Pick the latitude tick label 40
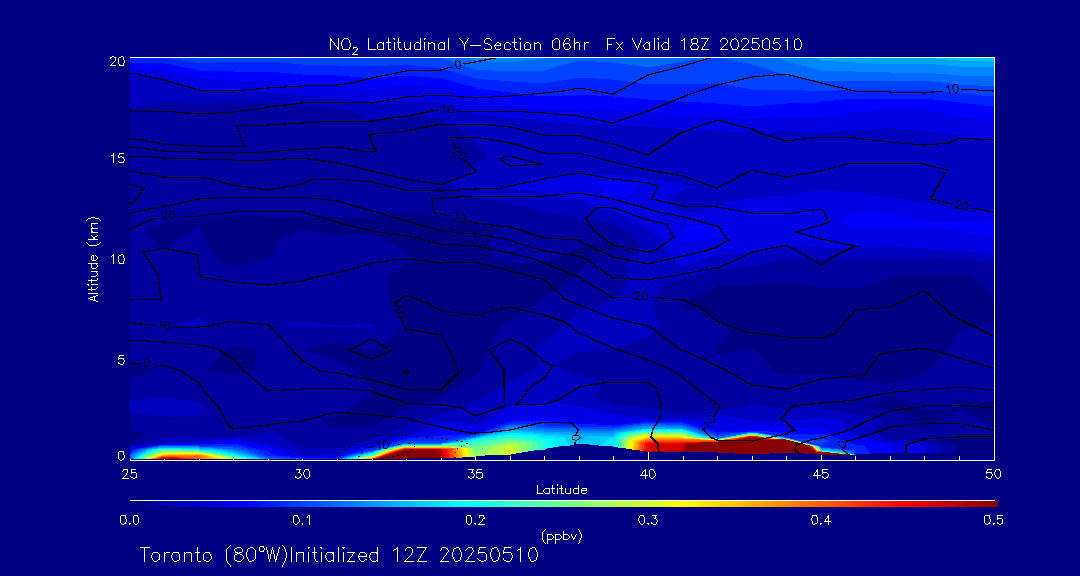The image size is (1080, 576). coord(649,473)
